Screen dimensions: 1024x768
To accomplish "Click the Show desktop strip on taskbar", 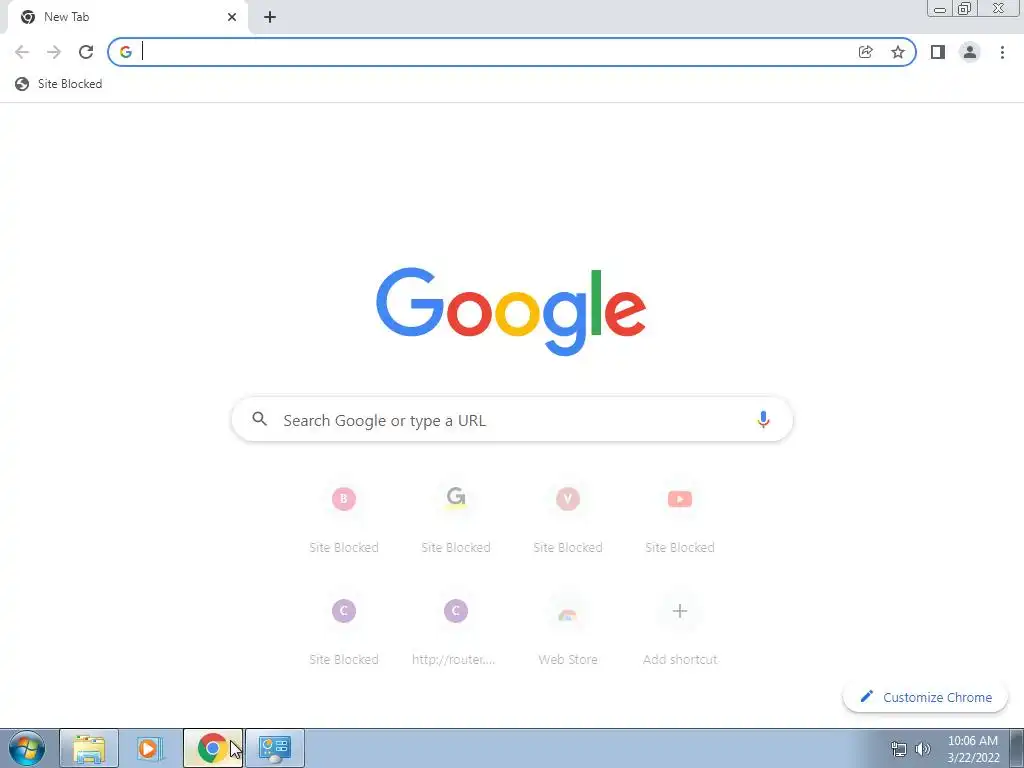I will [x=1017, y=749].
